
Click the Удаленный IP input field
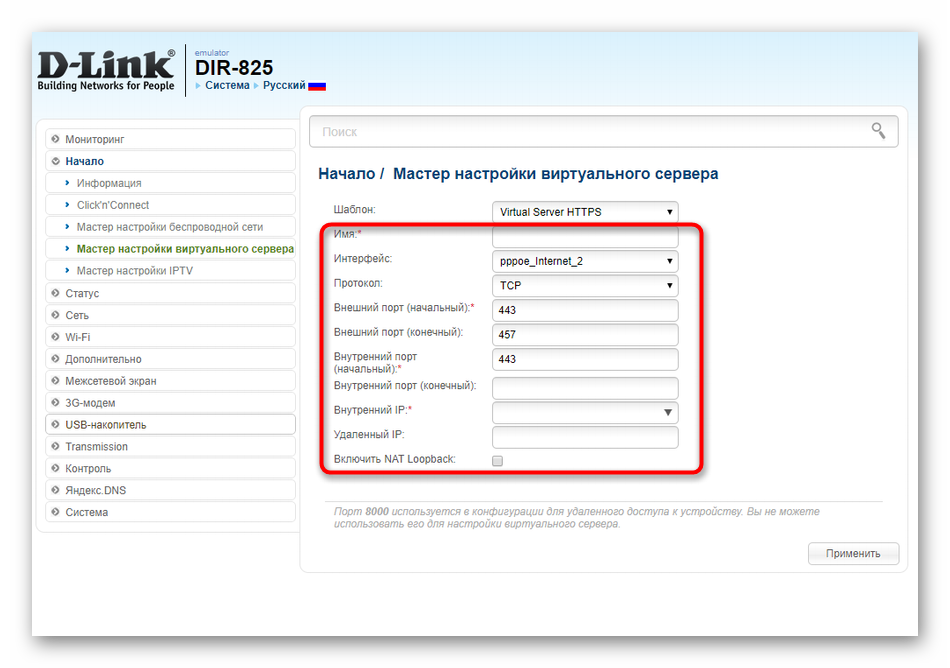(585, 437)
